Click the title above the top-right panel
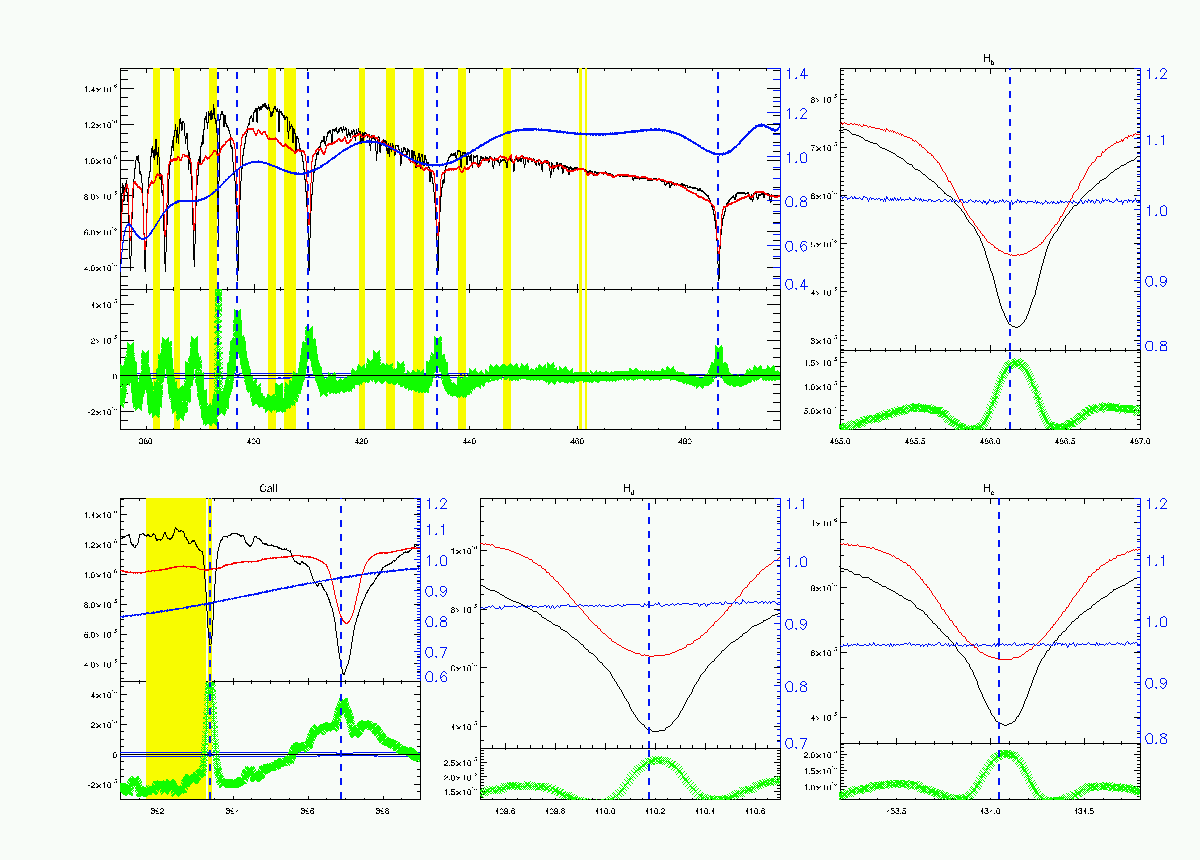 click(989, 59)
